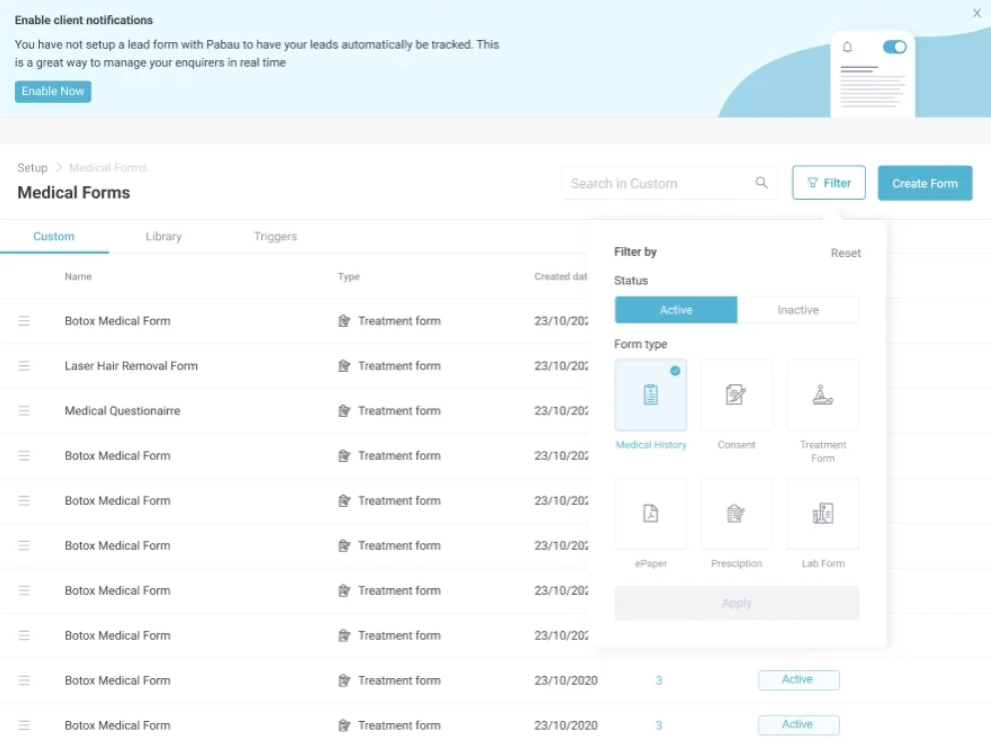Viewport: 991px width, 745px height.
Task: Choose the Consent form type icon
Action: coord(736,394)
